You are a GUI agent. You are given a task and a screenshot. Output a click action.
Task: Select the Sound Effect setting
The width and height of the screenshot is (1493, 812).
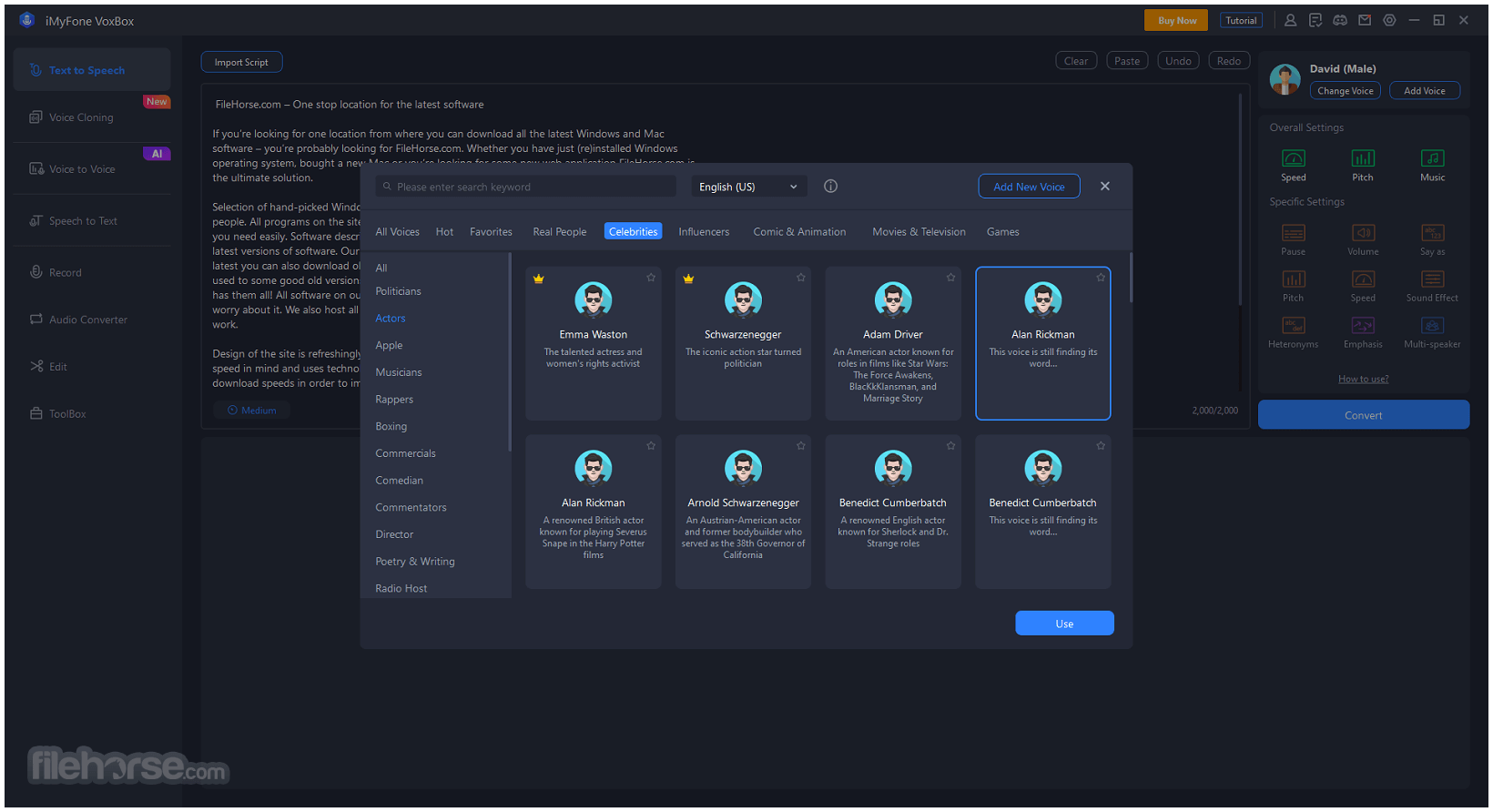pos(1432,286)
